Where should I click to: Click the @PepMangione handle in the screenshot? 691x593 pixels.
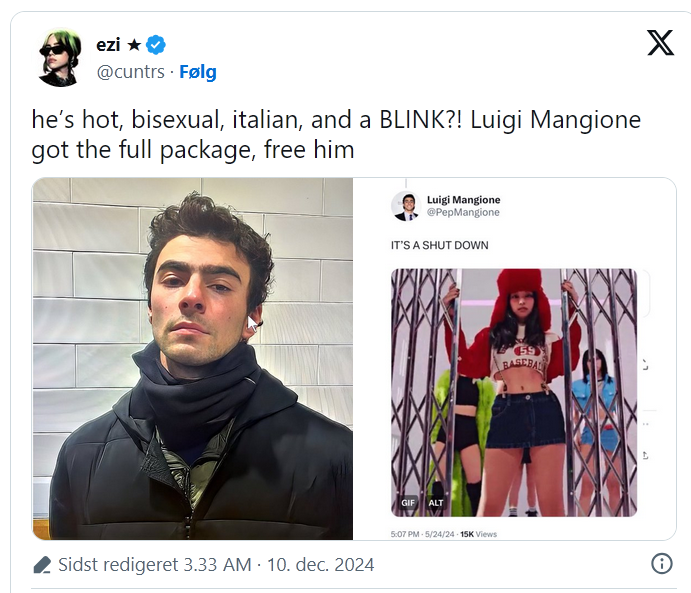[x=463, y=212]
